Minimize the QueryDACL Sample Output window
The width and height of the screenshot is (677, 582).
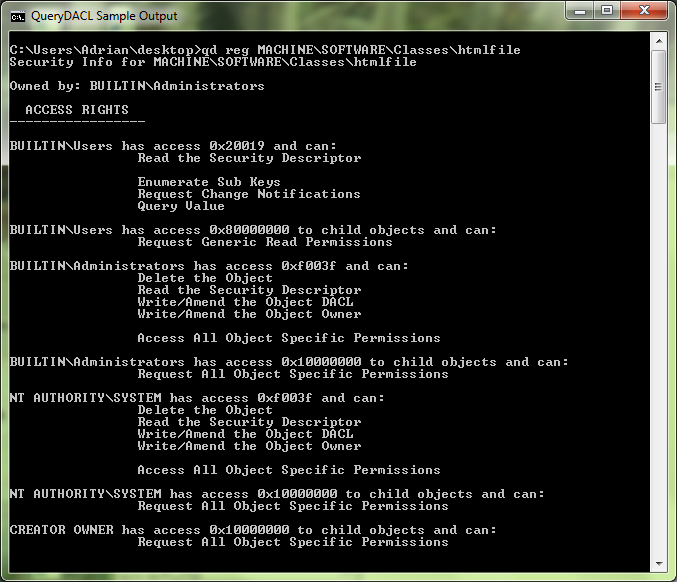[580, 12]
